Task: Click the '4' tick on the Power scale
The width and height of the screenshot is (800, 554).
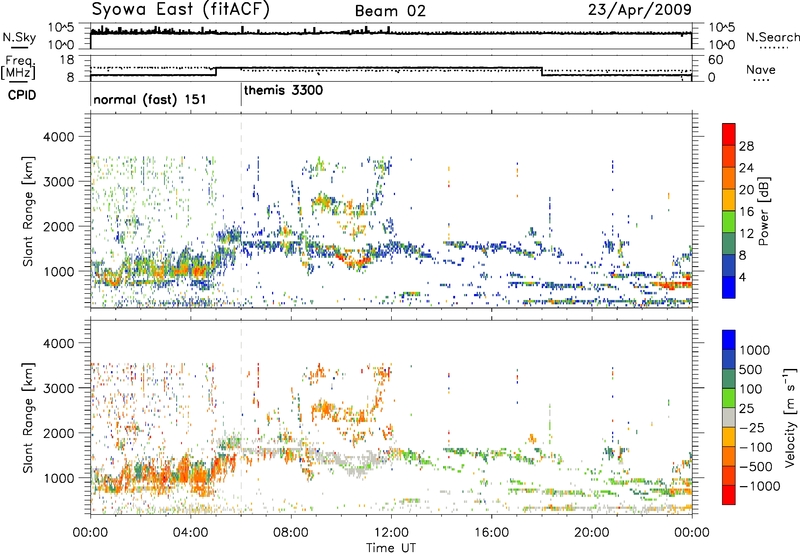Action: click(742, 277)
